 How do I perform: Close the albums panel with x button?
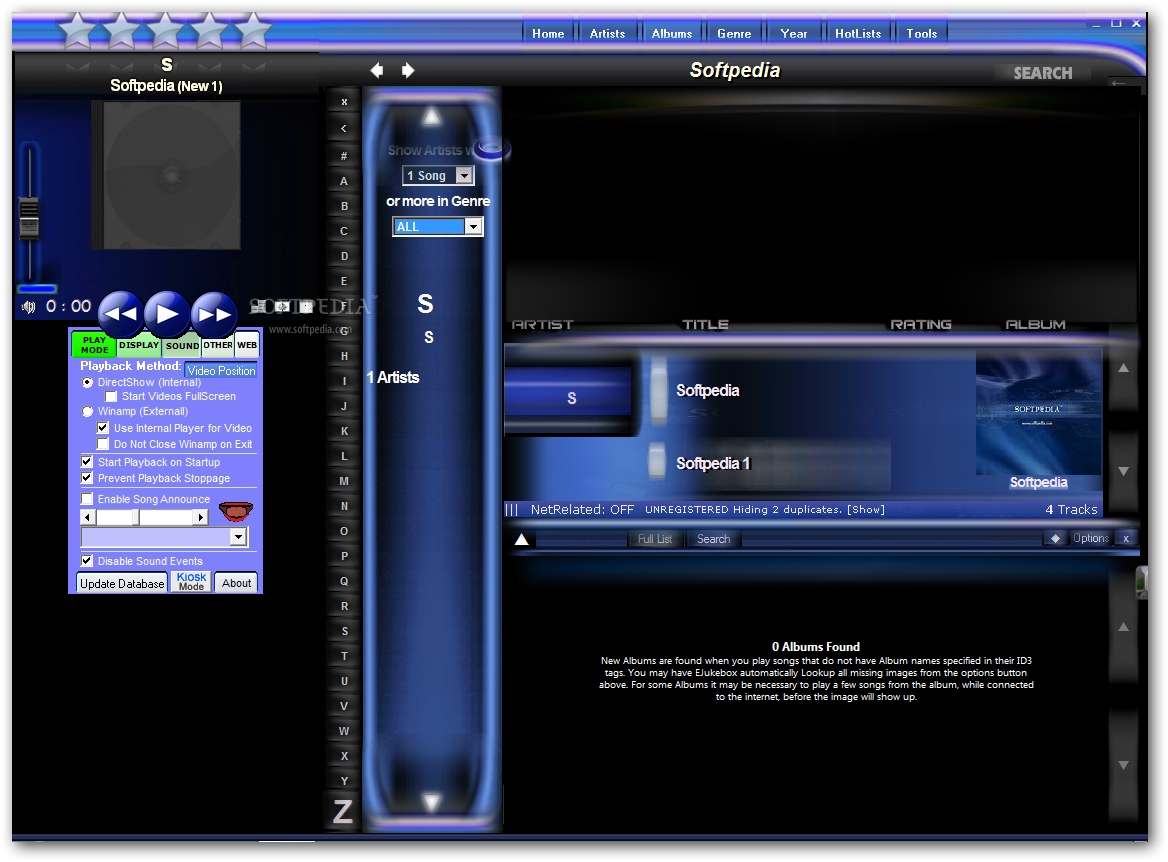1126,538
